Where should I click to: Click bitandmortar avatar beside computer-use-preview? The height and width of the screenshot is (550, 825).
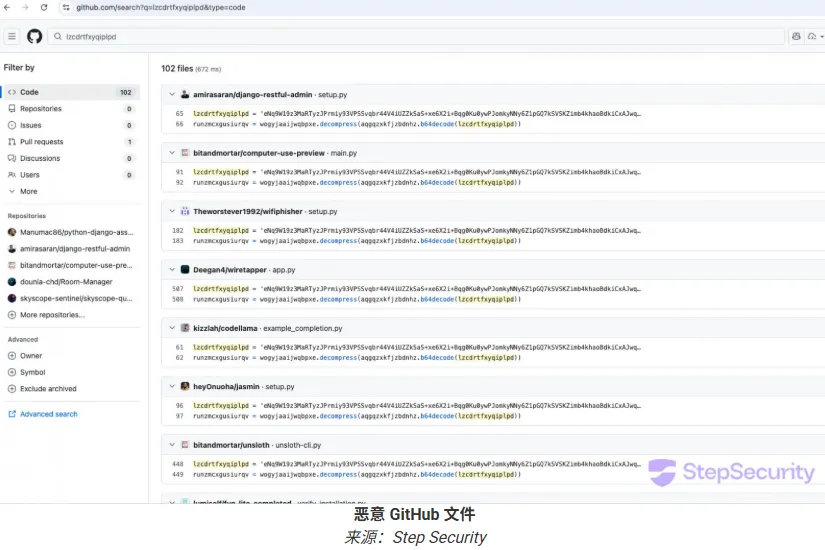[185, 153]
